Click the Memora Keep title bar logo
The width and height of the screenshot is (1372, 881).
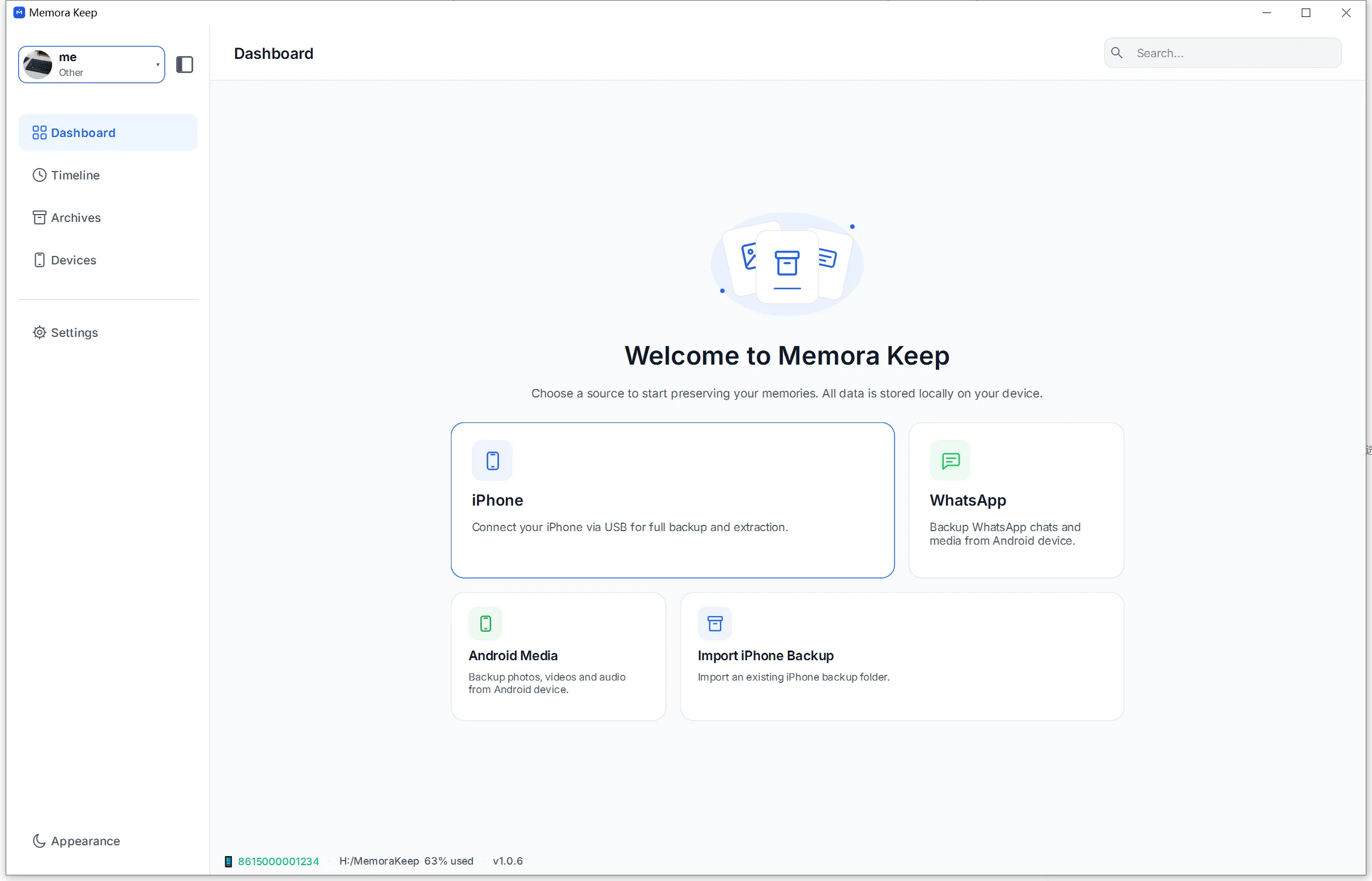(19, 12)
